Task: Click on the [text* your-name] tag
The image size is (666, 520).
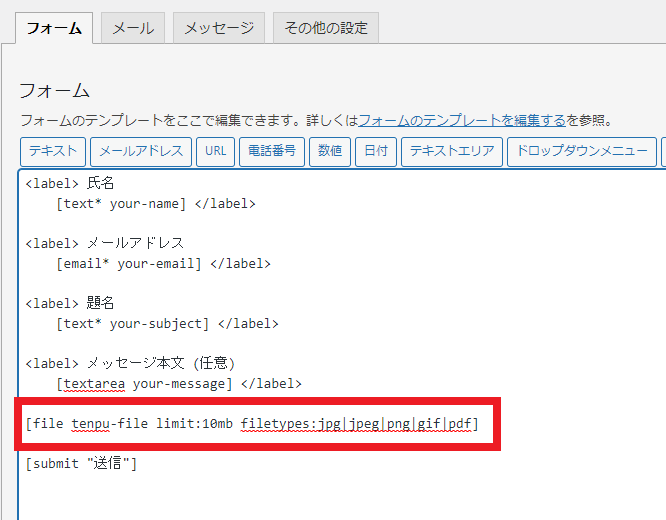Action: (x=121, y=203)
